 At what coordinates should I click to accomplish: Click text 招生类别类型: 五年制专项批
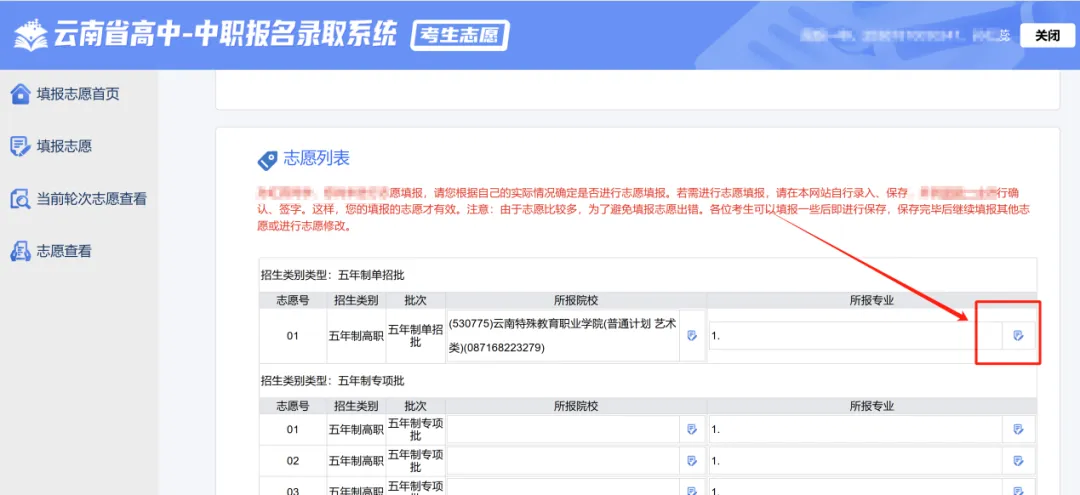click(333, 381)
